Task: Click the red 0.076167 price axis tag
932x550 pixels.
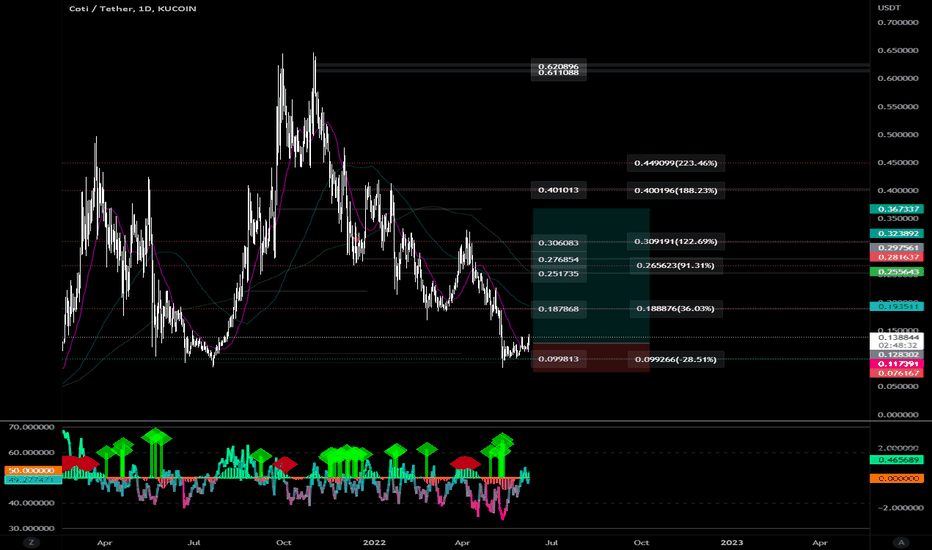Action: (x=898, y=373)
